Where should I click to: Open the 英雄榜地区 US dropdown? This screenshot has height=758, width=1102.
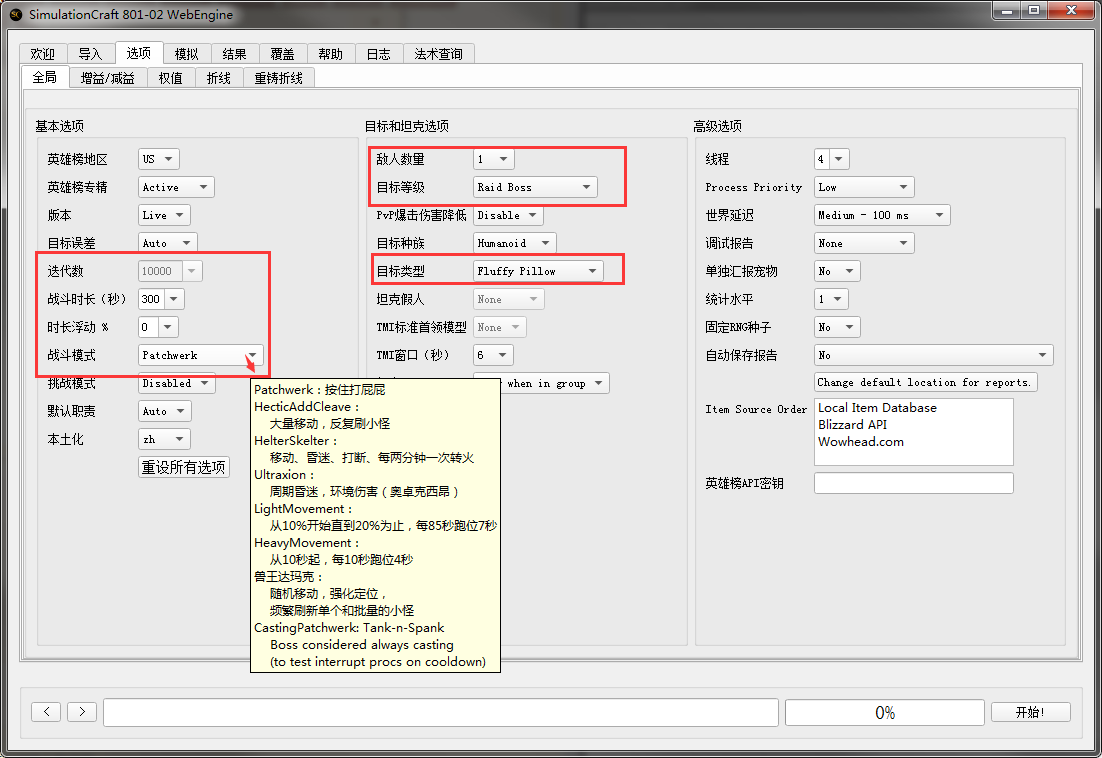coord(159,159)
